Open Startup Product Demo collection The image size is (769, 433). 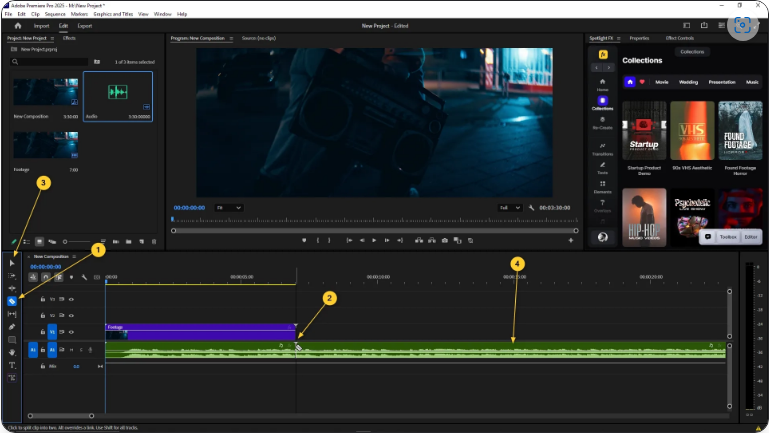pyautogui.click(x=644, y=130)
